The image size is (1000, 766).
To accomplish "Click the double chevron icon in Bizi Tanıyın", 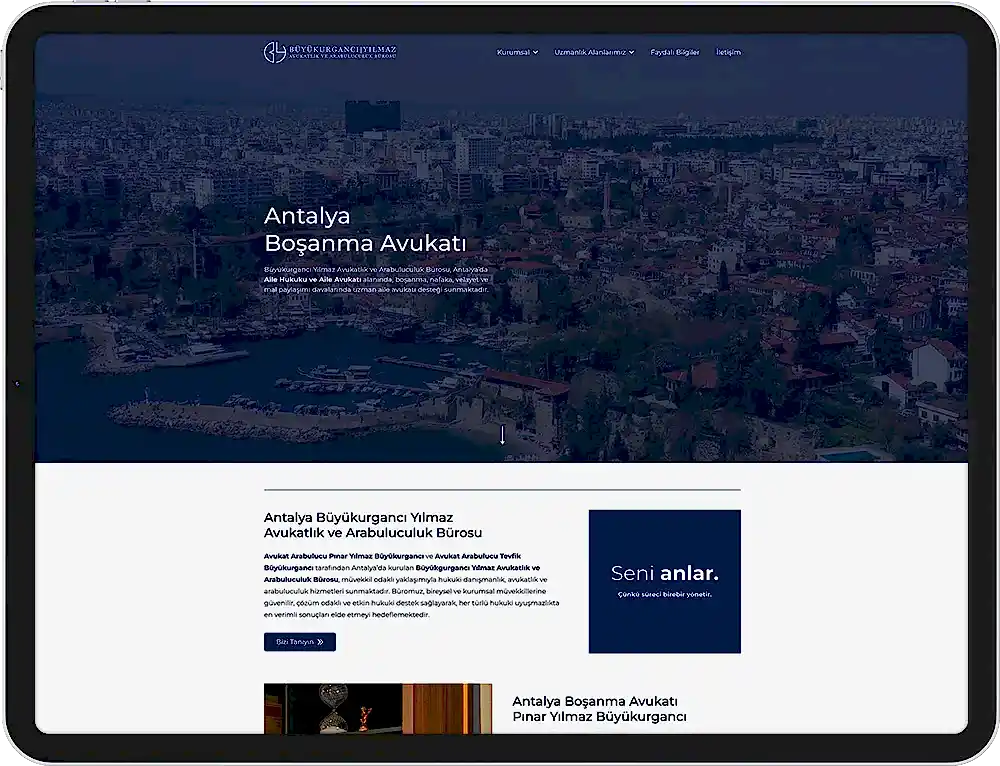I will coord(320,642).
